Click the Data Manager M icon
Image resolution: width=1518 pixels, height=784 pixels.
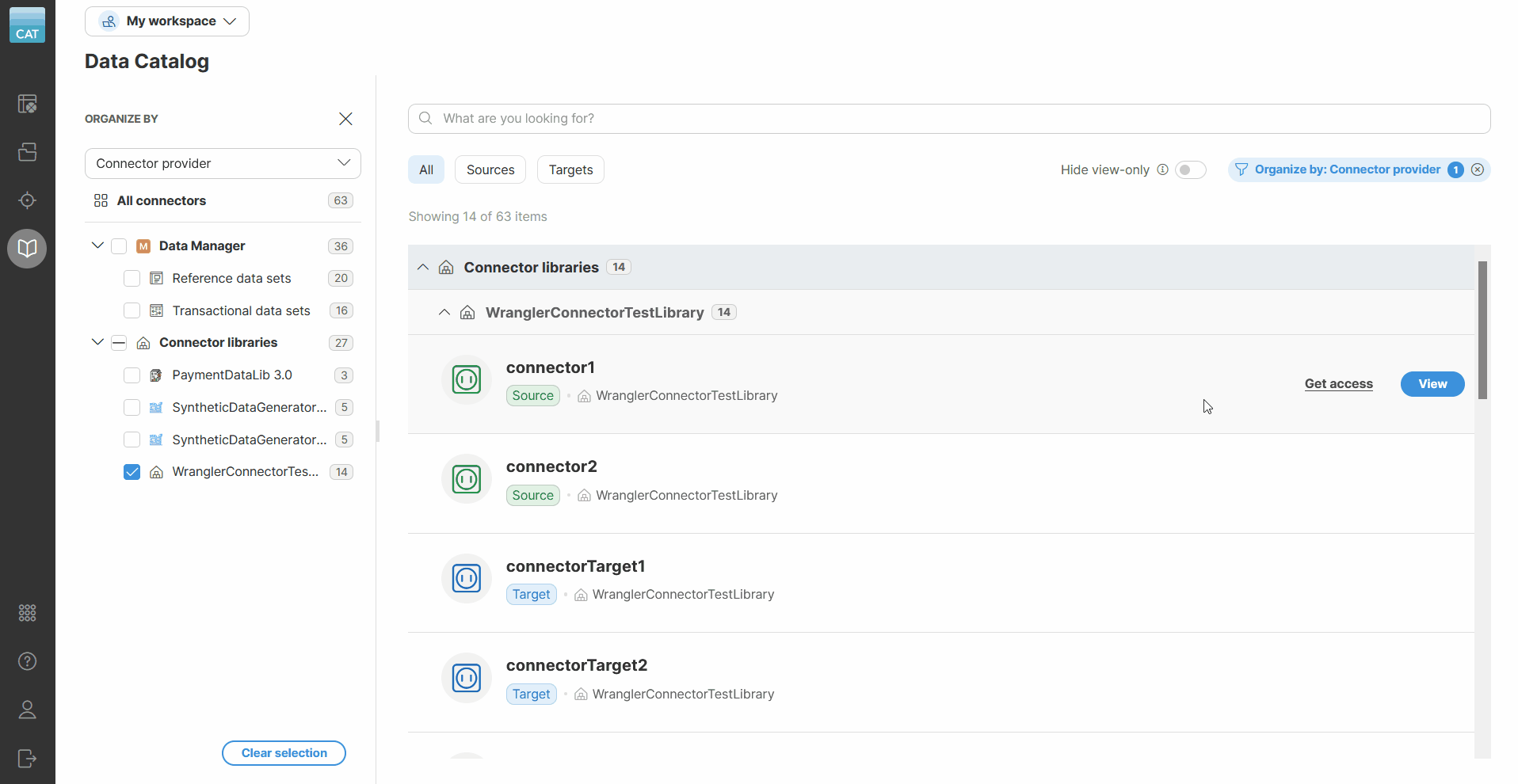click(143, 246)
